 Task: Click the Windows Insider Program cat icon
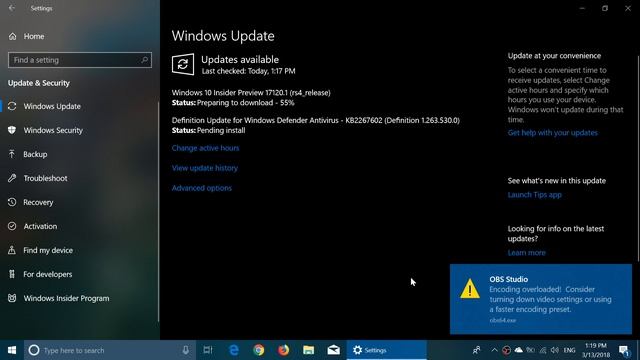pos(12,298)
